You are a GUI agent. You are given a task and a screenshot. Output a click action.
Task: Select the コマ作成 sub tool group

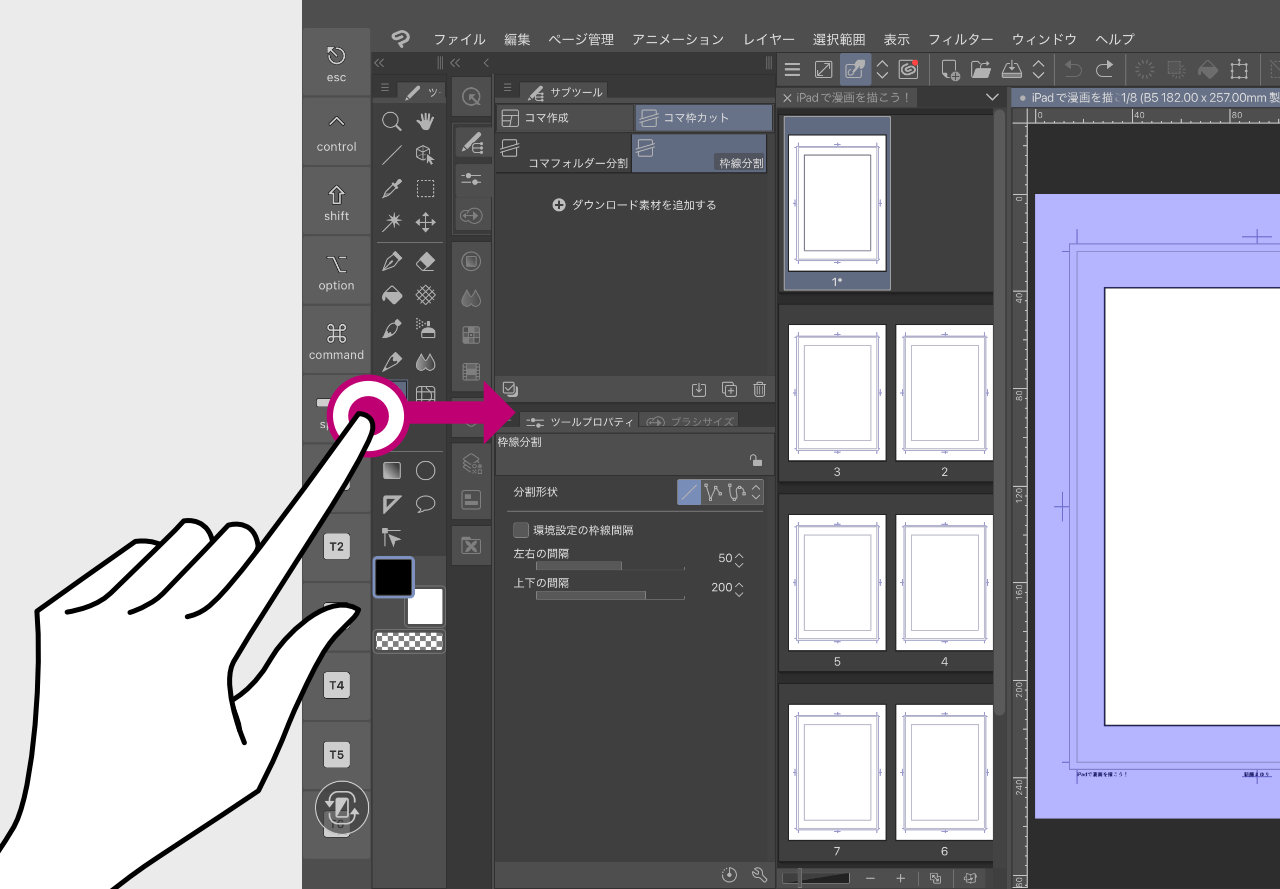(565, 118)
